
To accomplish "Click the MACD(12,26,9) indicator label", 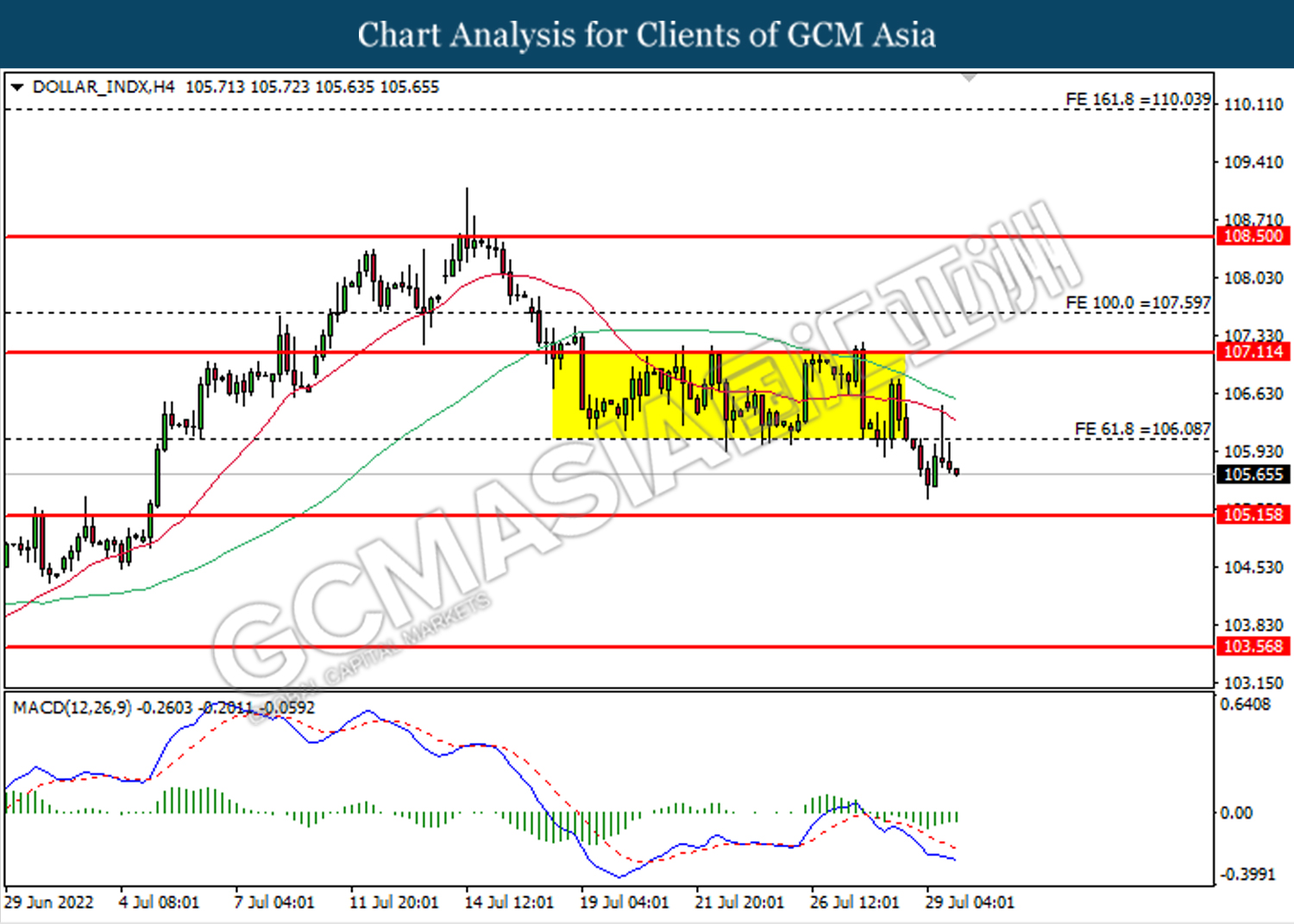I will click(x=72, y=707).
